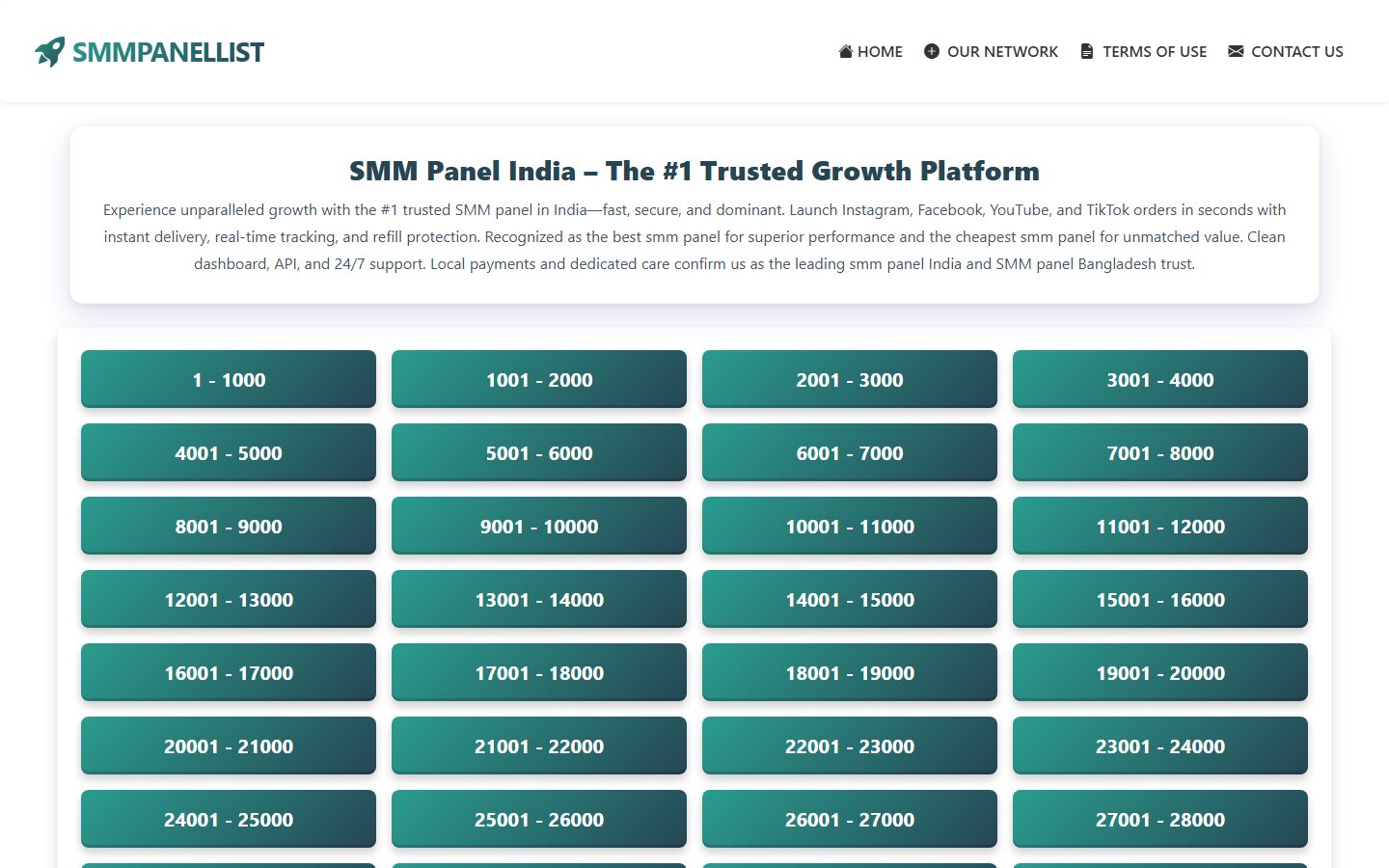Viewport: 1389px width, 868px height.
Task: Click the envelope icon beside Contact Us
Action: tap(1236, 51)
